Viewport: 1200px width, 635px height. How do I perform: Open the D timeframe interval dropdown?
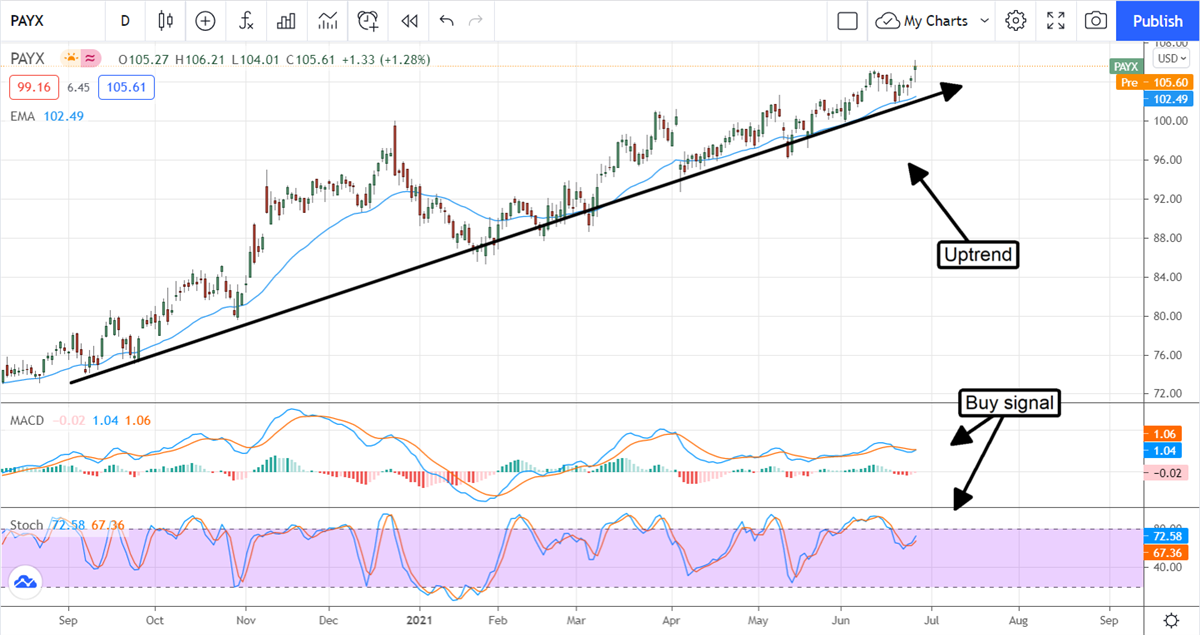(x=125, y=20)
